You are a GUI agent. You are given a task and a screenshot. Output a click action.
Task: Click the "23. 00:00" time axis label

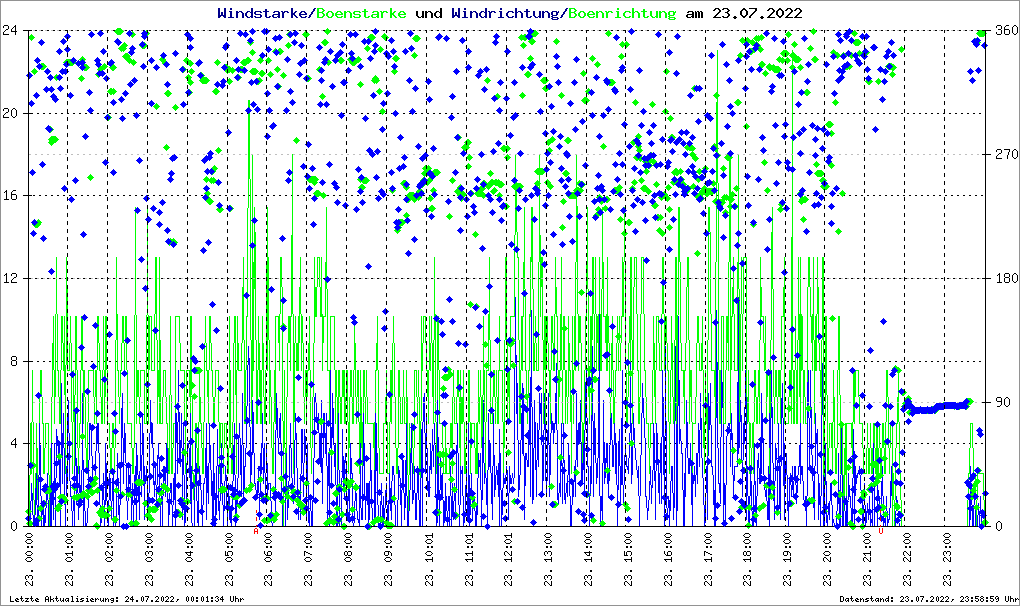pos(29,559)
